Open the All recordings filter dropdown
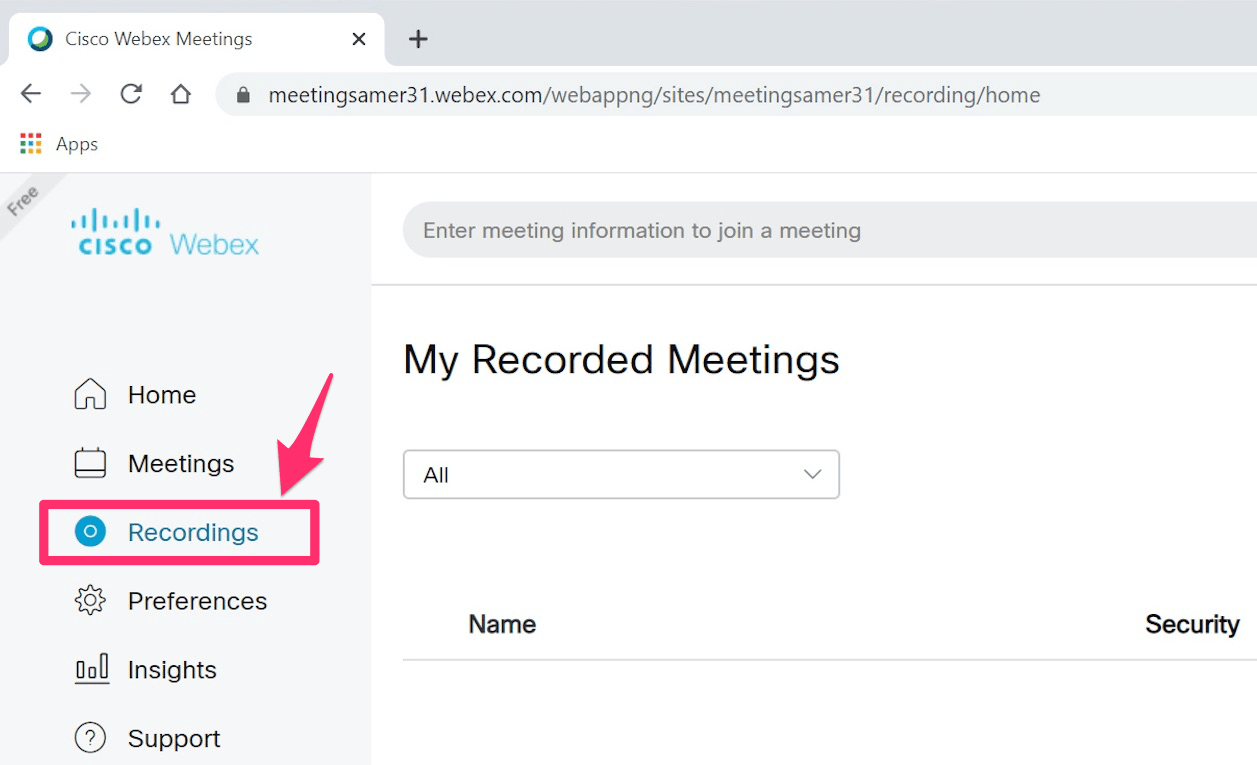This screenshot has height=765, width=1257. 620,474
